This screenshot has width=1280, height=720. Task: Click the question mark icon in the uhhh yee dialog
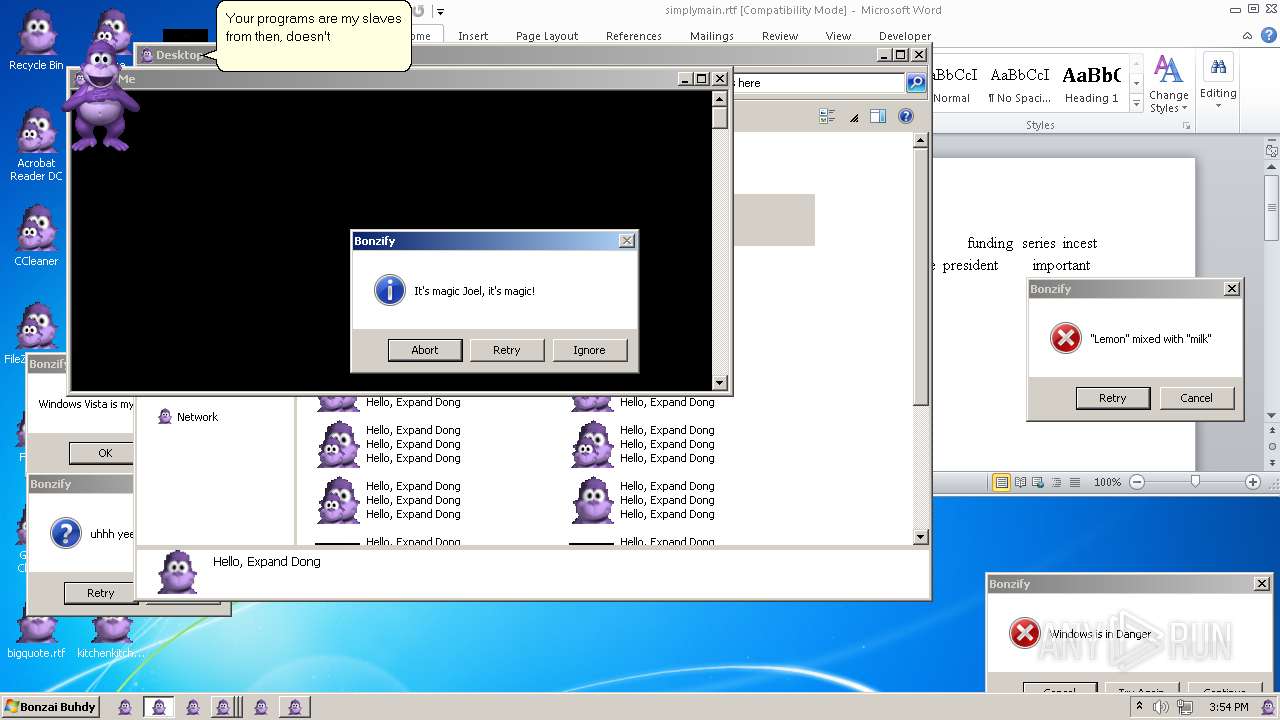pos(66,534)
